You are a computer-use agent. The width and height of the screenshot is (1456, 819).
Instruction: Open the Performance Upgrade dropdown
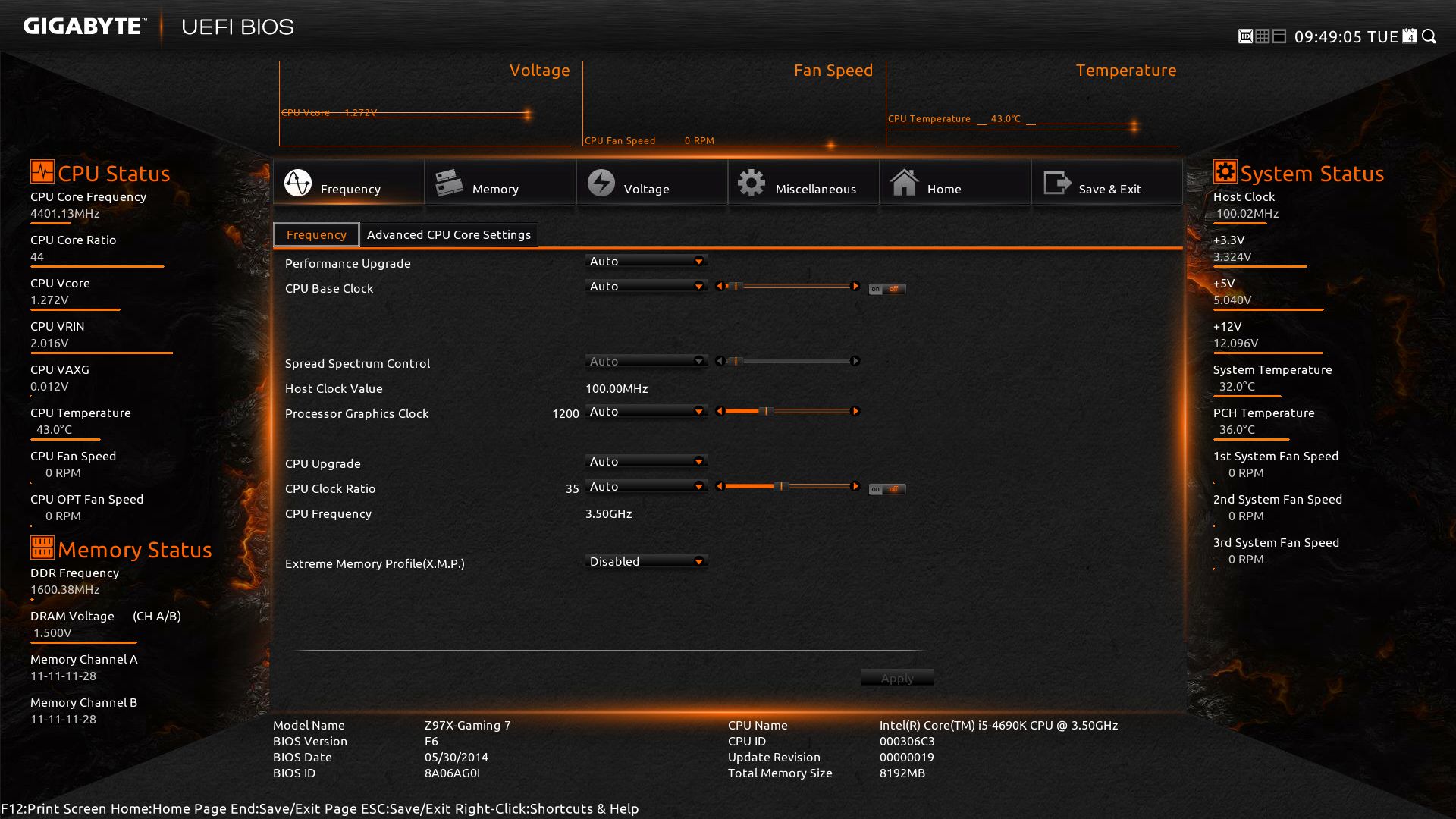coord(646,261)
